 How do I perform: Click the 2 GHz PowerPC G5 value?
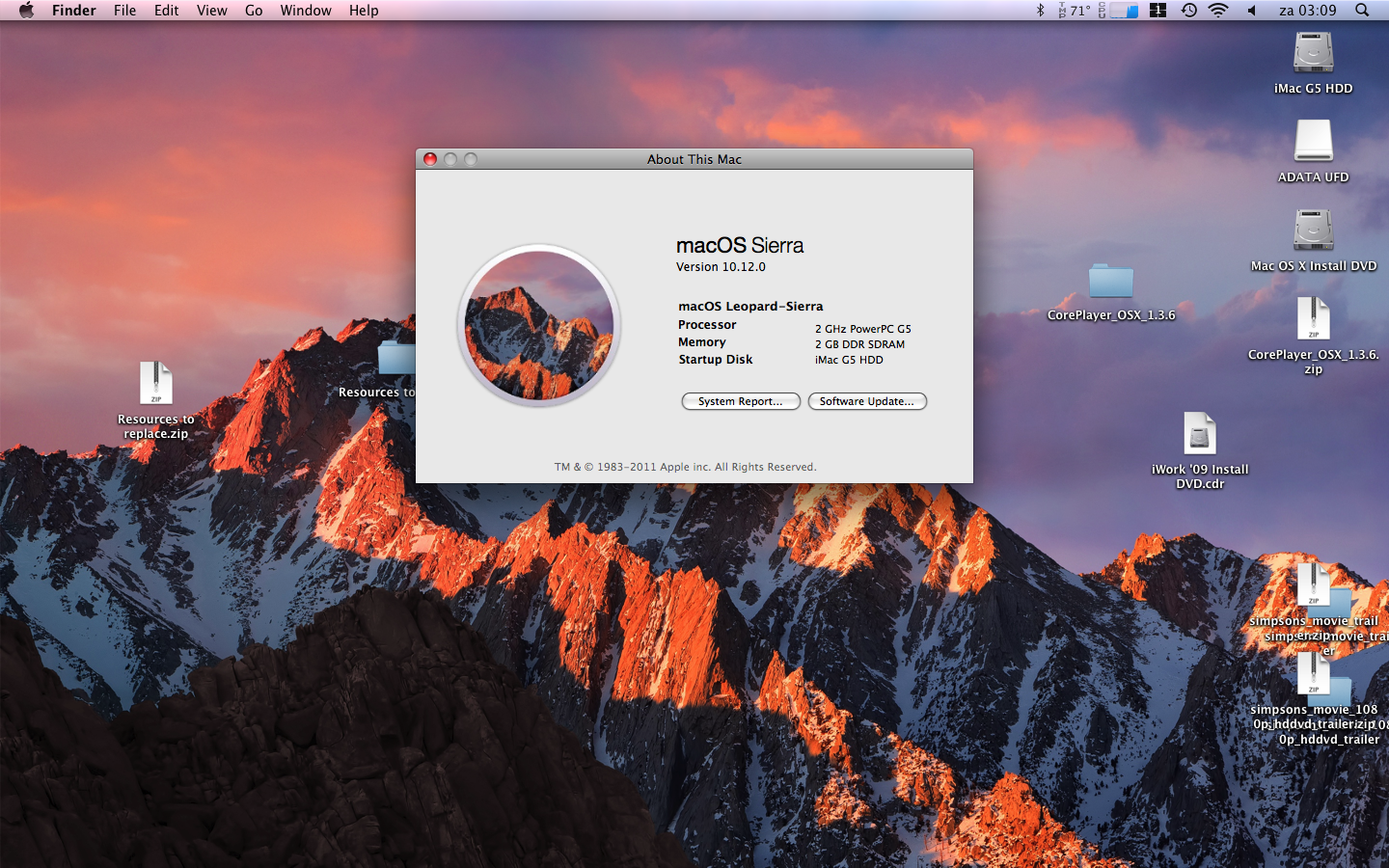click(x=863, y=329)
